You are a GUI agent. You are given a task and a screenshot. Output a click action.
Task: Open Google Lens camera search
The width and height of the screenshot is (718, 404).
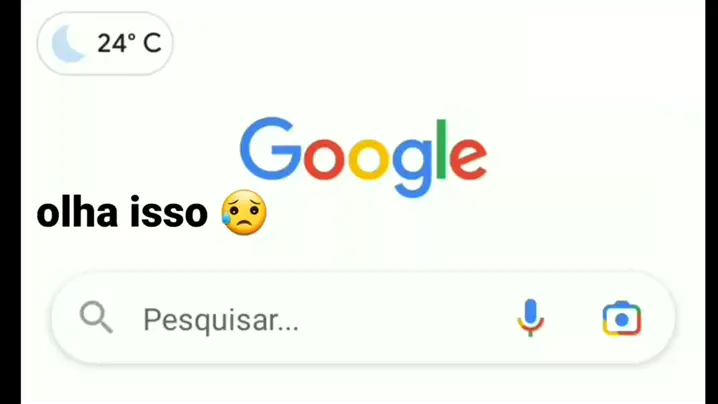click(622, 318)
